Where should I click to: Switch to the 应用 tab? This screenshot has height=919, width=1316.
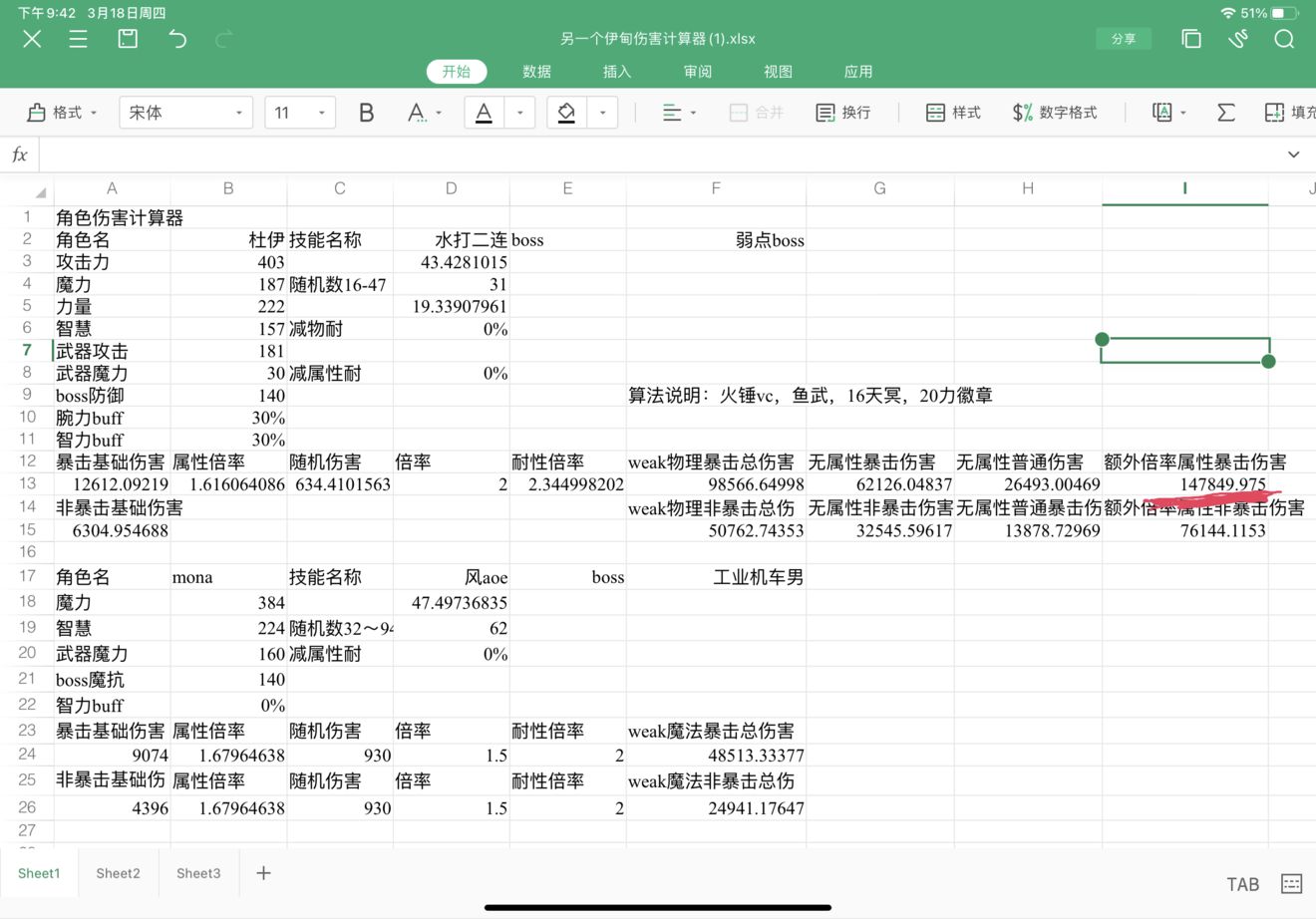(x=858, y=72)
